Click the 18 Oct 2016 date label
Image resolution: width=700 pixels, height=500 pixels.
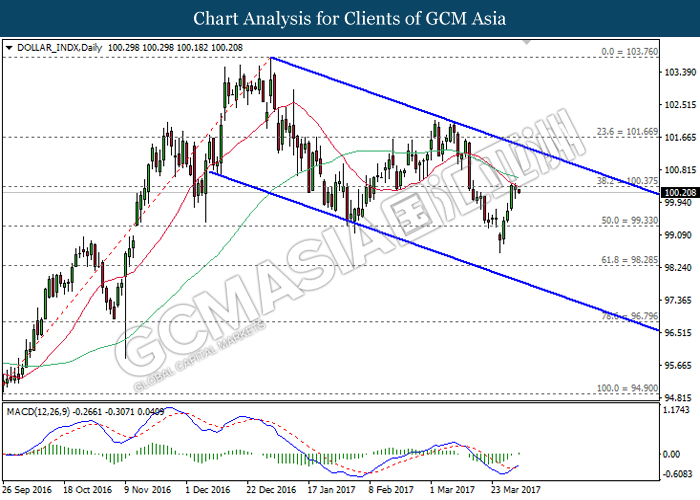click(88, 490)
